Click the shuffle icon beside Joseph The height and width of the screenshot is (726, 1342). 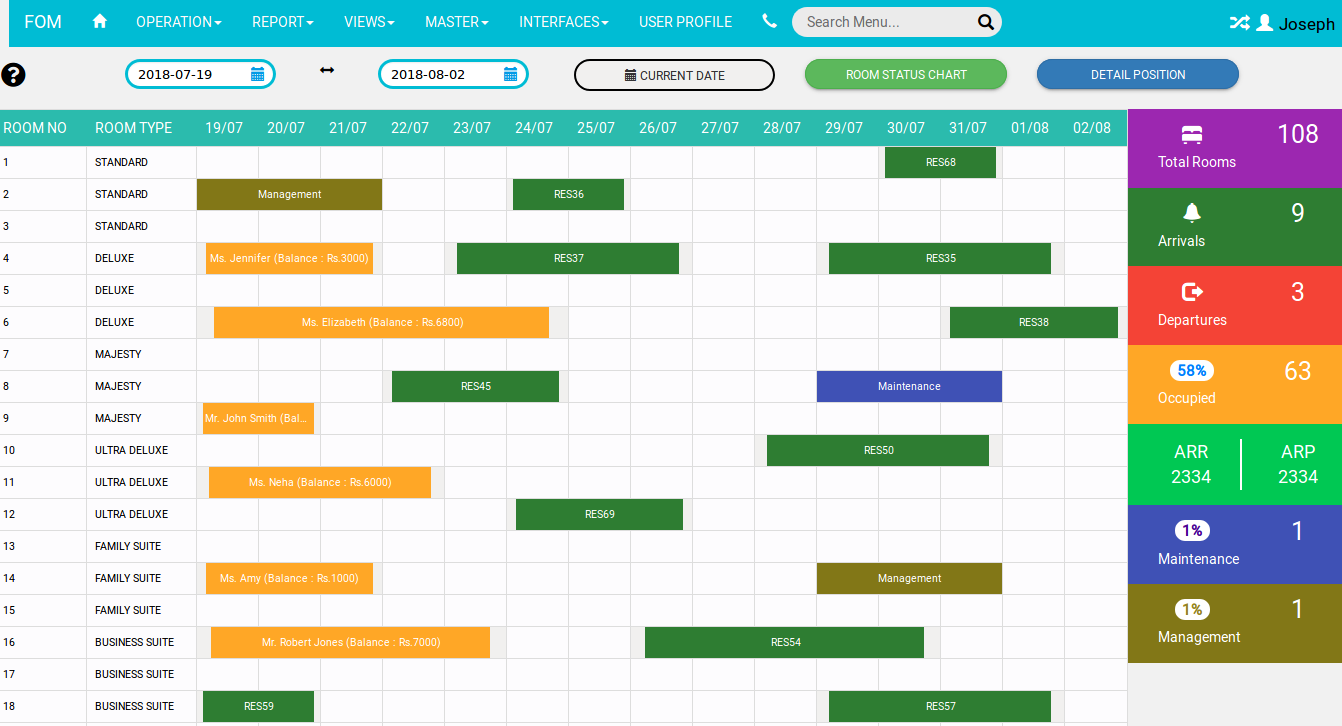pyautogui.click(x=1237, y=20)
